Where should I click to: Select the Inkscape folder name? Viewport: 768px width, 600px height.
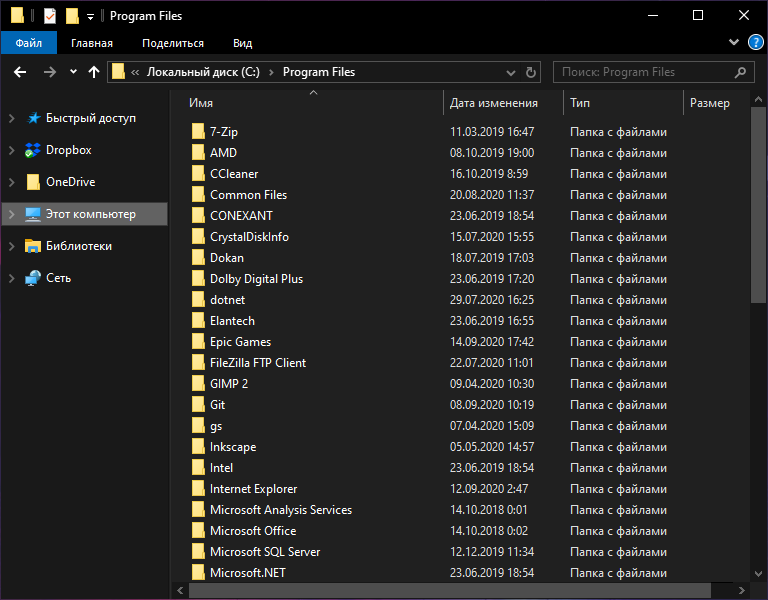pyautogui.click(x=233, y=447)
